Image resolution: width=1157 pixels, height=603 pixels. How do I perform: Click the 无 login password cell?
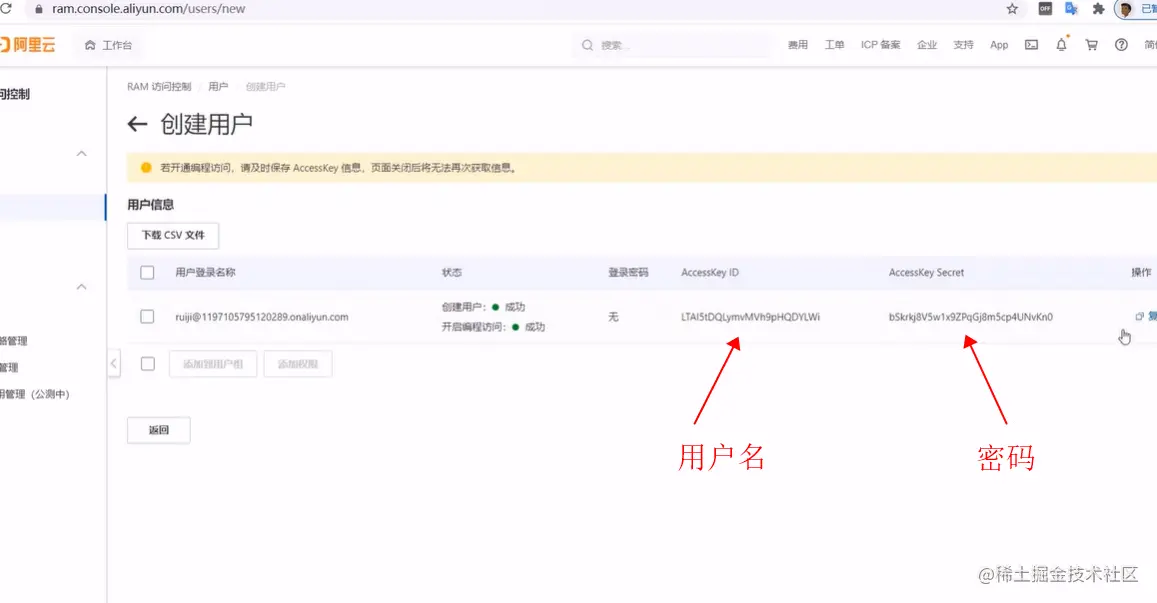tap(613, 317)
